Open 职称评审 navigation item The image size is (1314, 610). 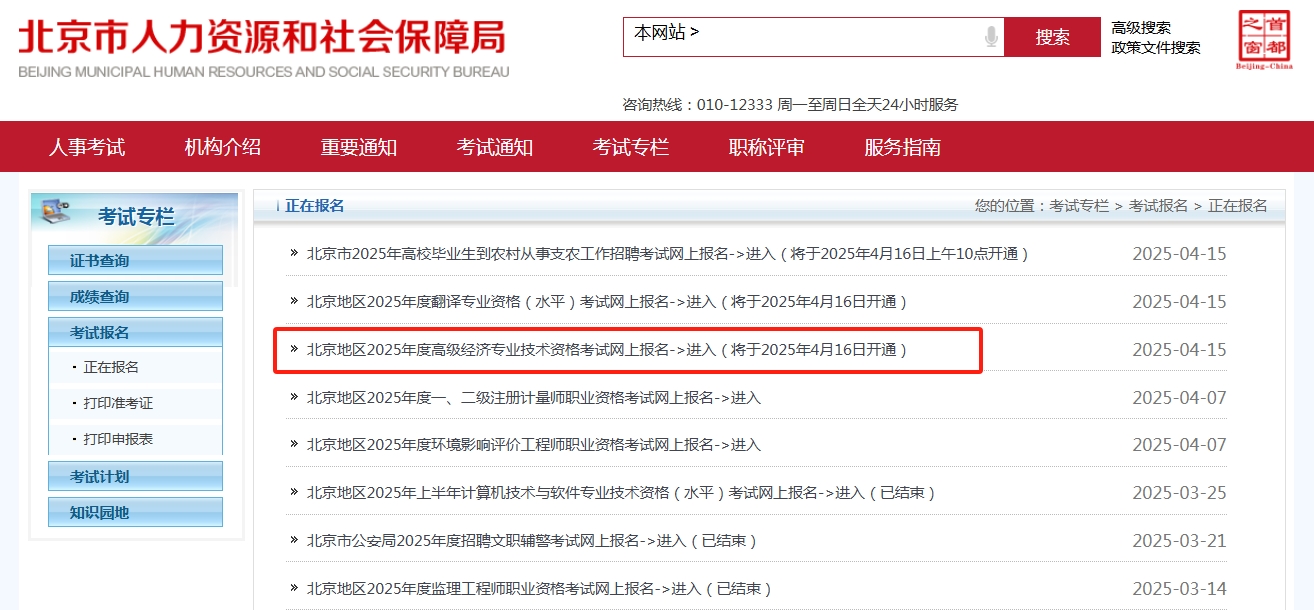767,147
